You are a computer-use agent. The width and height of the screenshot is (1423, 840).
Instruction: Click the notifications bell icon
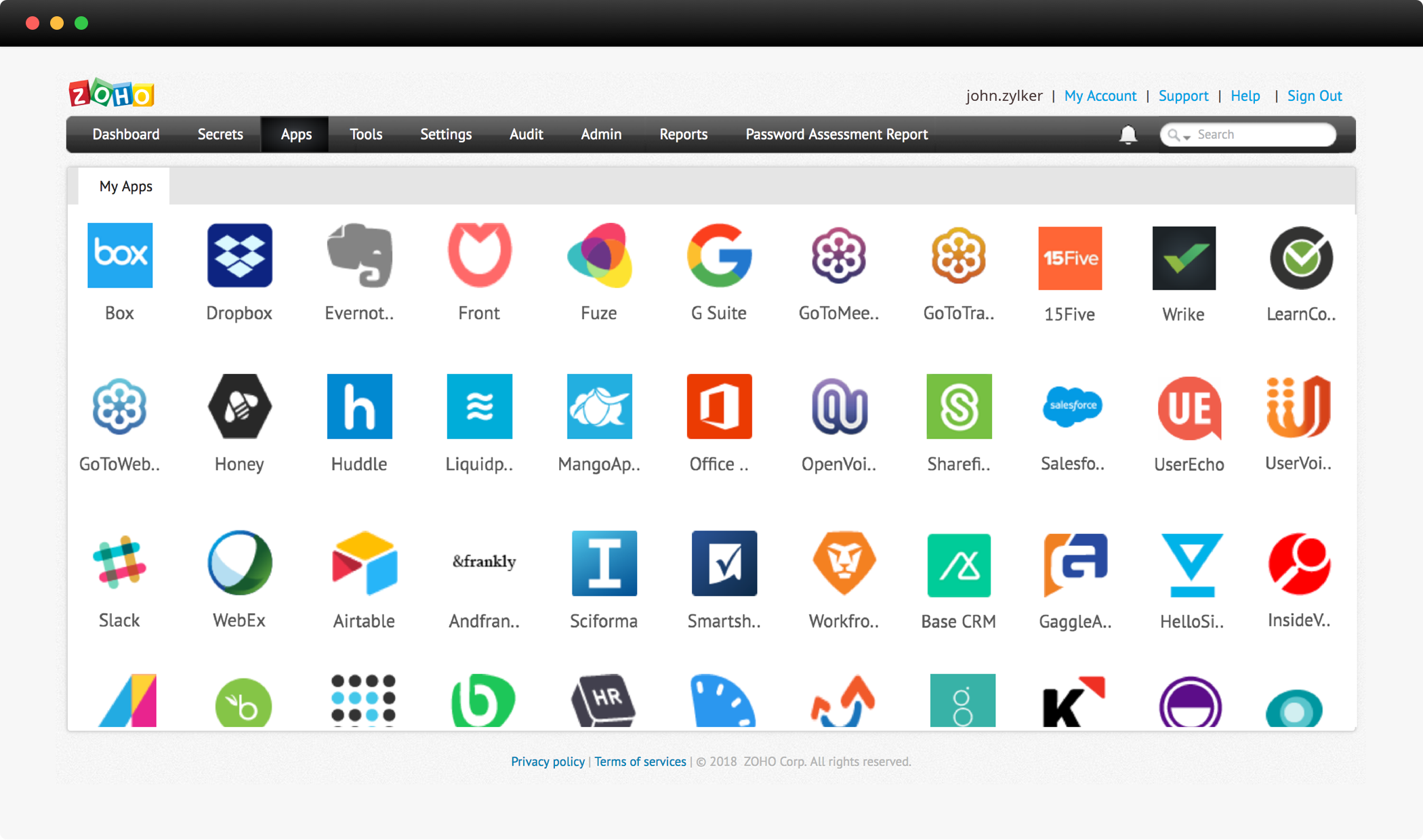click(x=1128, y=134)
